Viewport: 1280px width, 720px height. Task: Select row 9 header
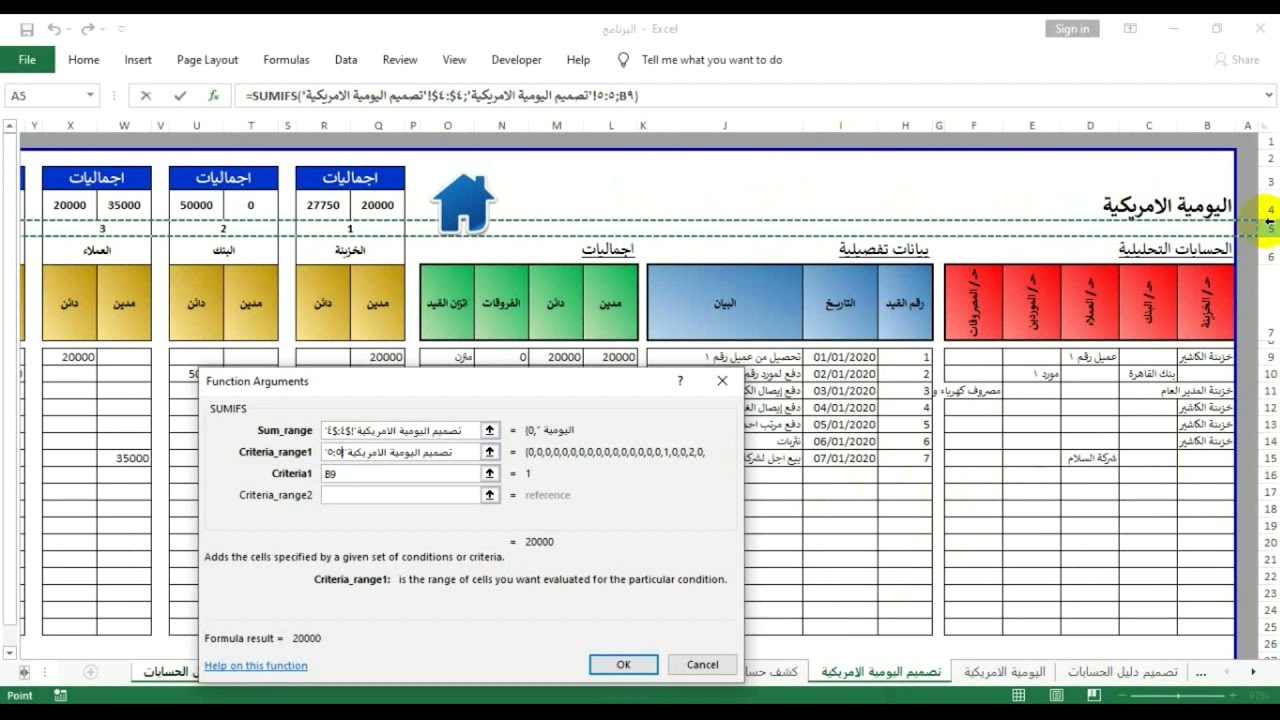pos(1271,357)
